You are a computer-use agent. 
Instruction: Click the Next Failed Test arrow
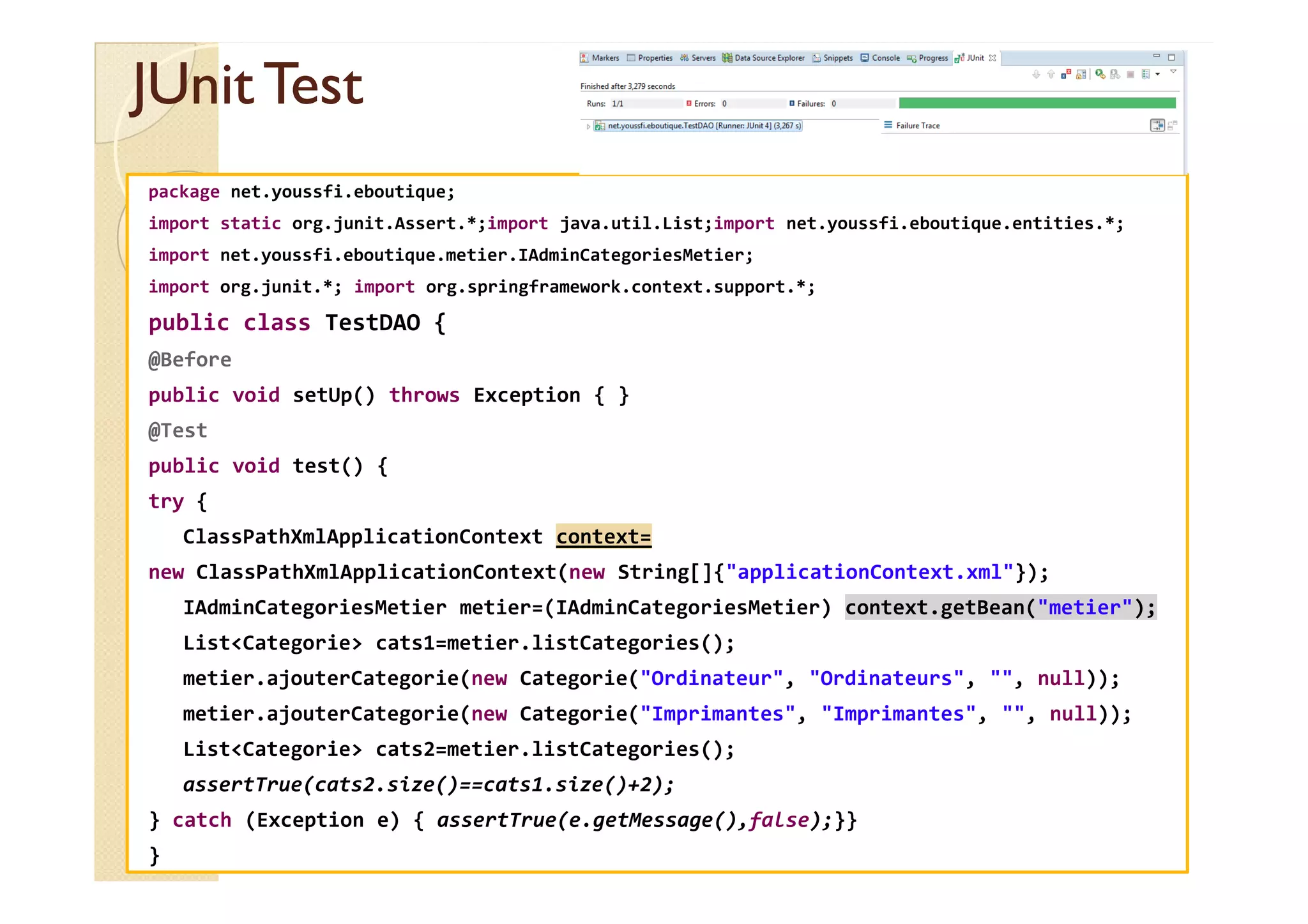pos(1036,74)
